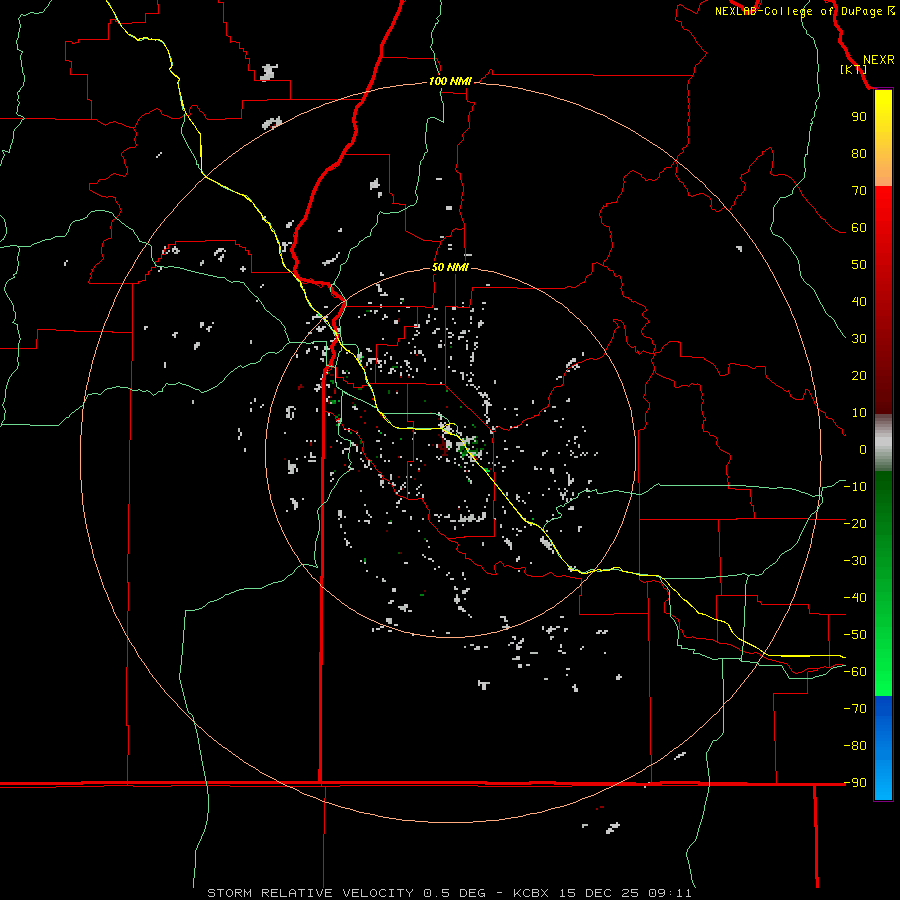Click the positive 10 scale value
900x900 pixels.
point(859,413)
